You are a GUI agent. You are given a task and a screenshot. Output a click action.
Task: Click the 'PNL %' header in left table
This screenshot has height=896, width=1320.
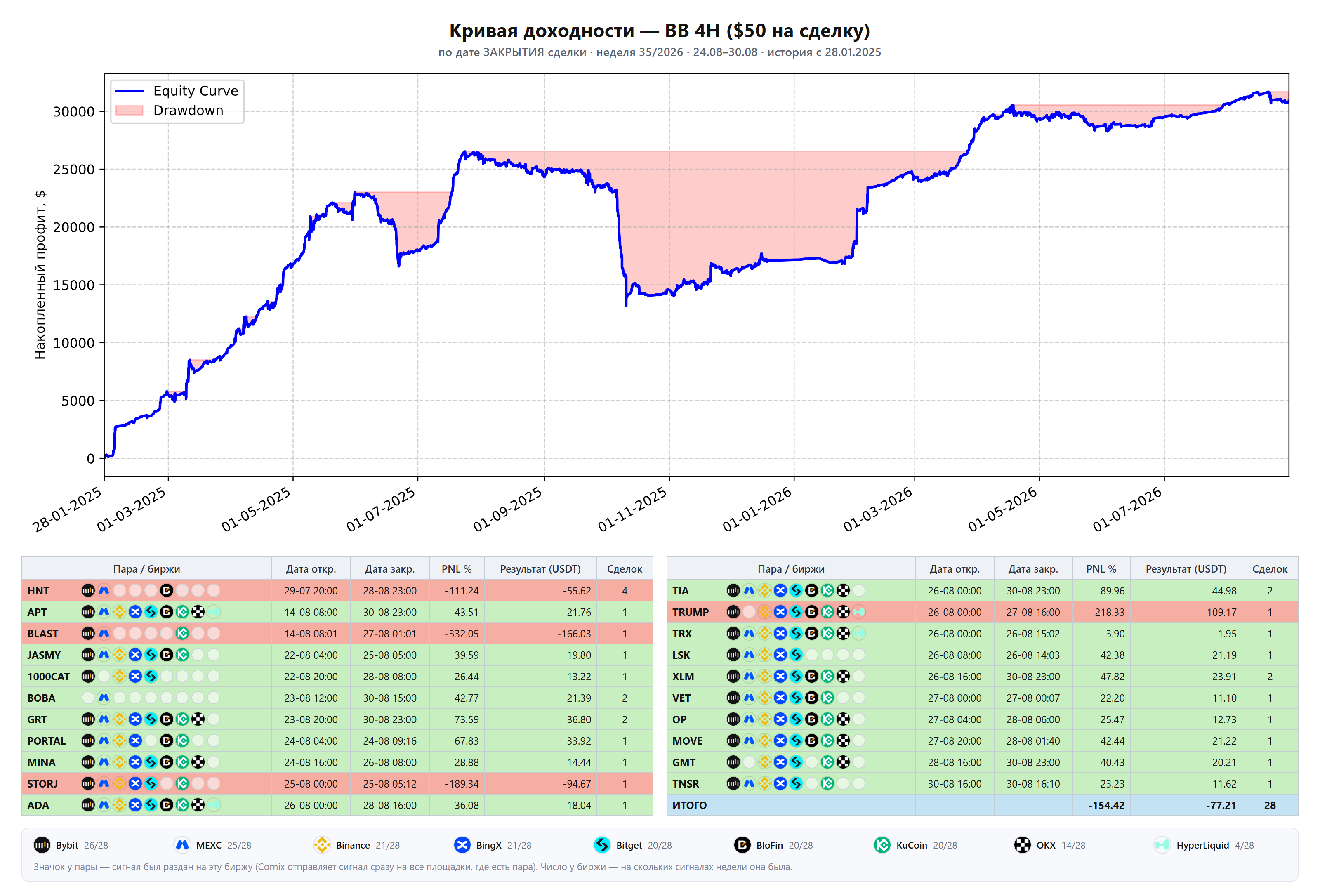(457, 569)
